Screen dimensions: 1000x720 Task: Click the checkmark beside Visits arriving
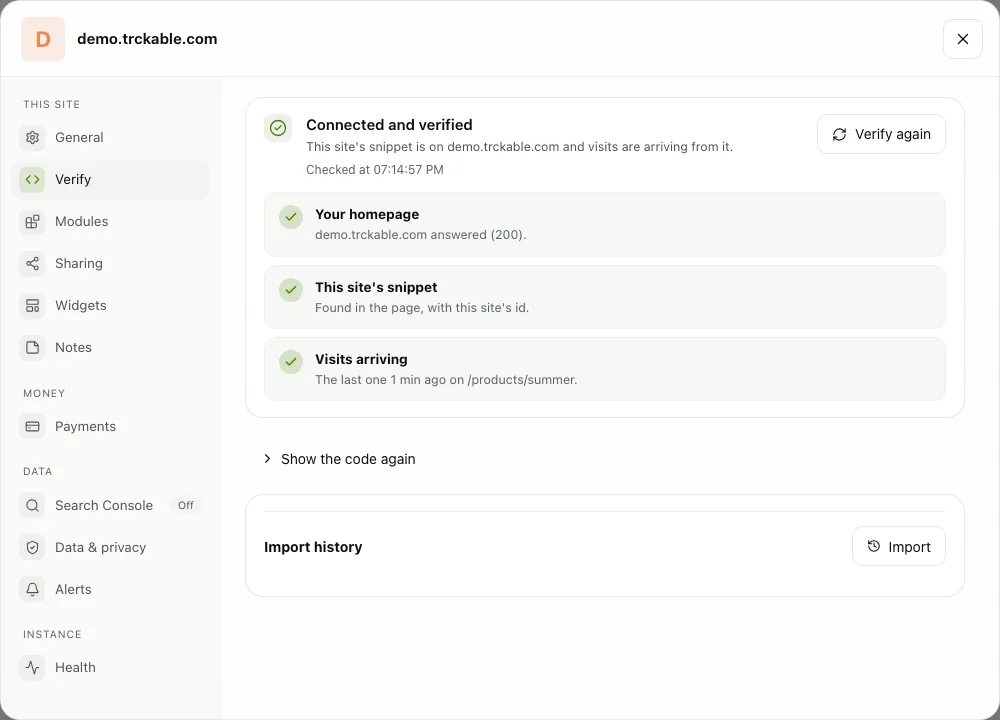pyautogui.click(x=291, y=362)
